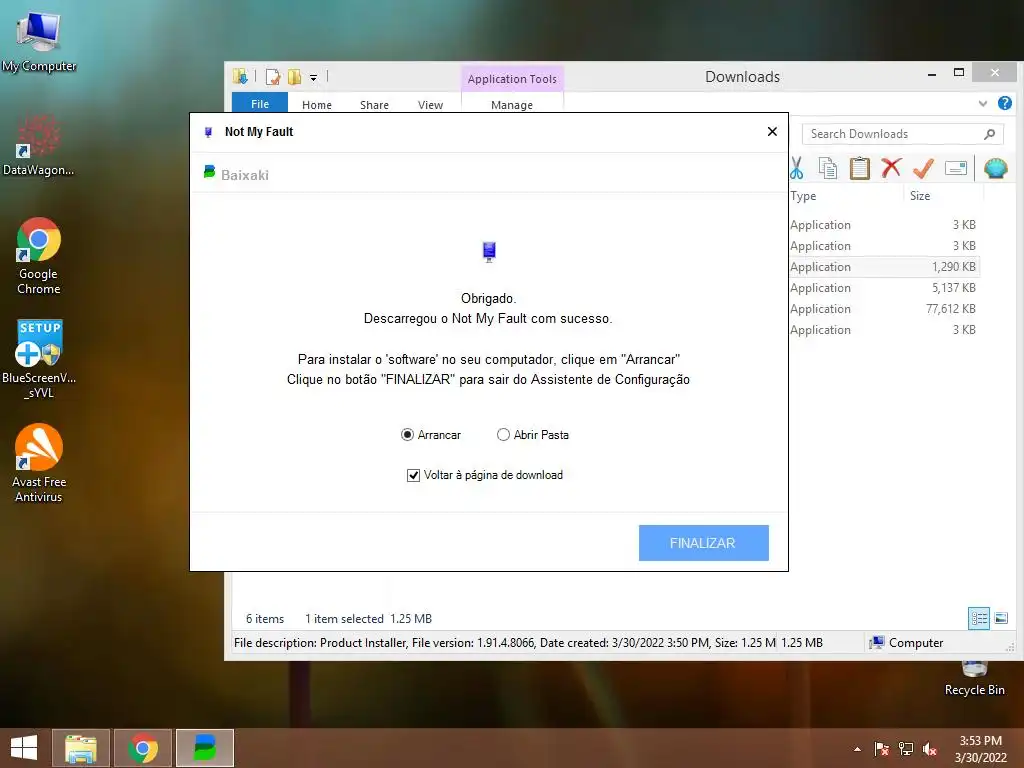The height and width of the screenshot is (768, 1024).
Task: Click the network tray icon
Action: 906,749
